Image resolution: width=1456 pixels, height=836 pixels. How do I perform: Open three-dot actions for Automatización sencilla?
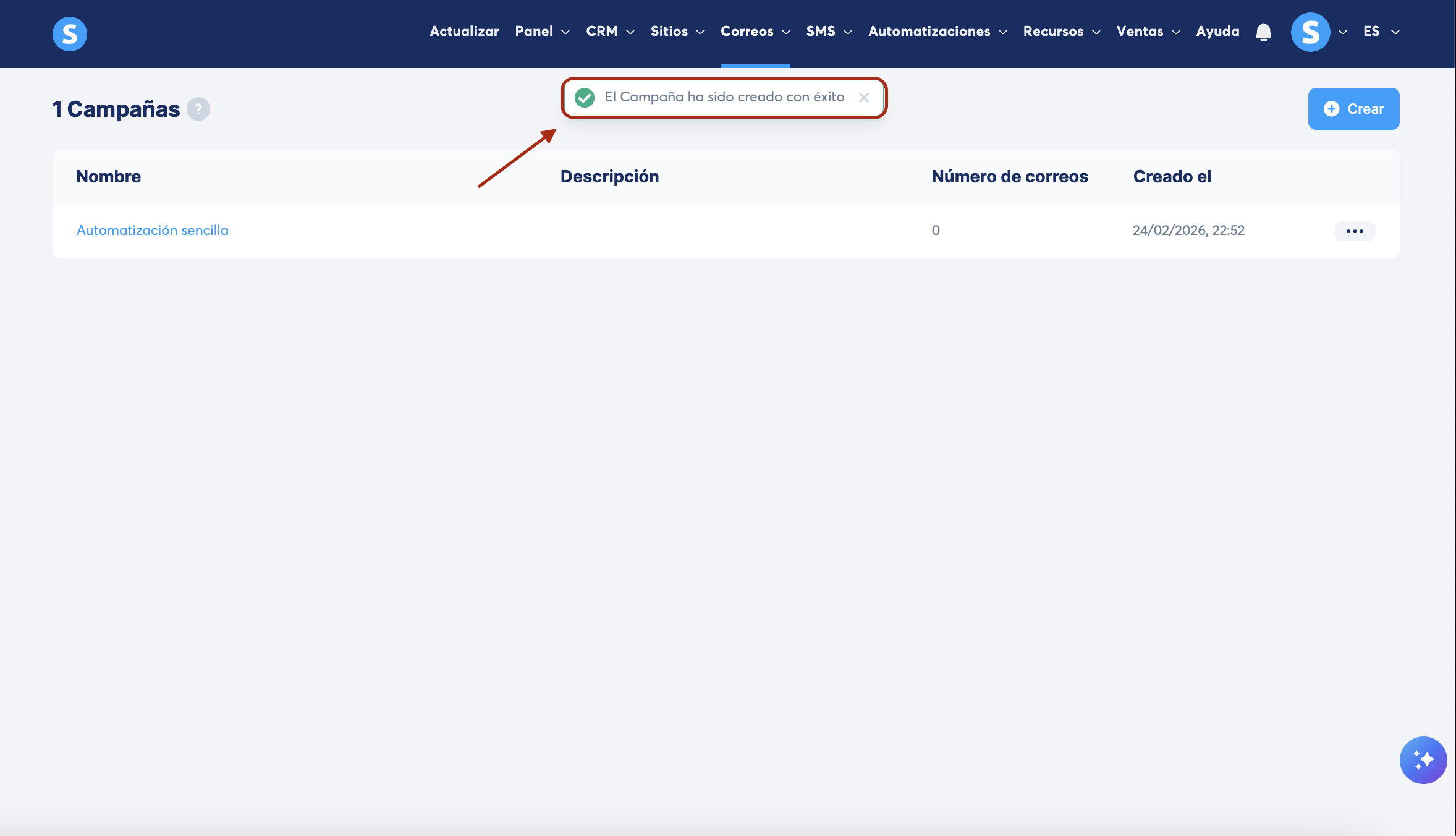1354,231
